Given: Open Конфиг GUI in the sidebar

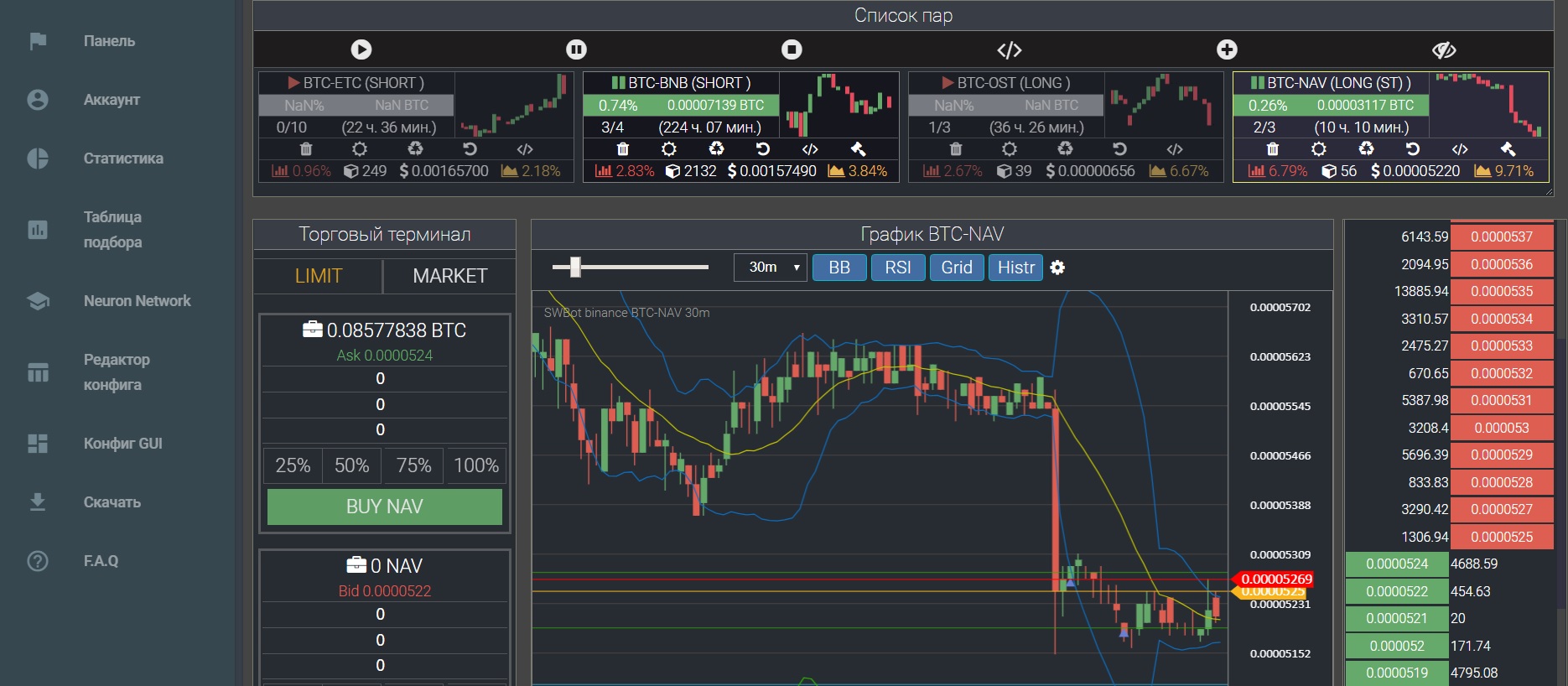Looking at the screenshot, I should (x=122, y=444).
